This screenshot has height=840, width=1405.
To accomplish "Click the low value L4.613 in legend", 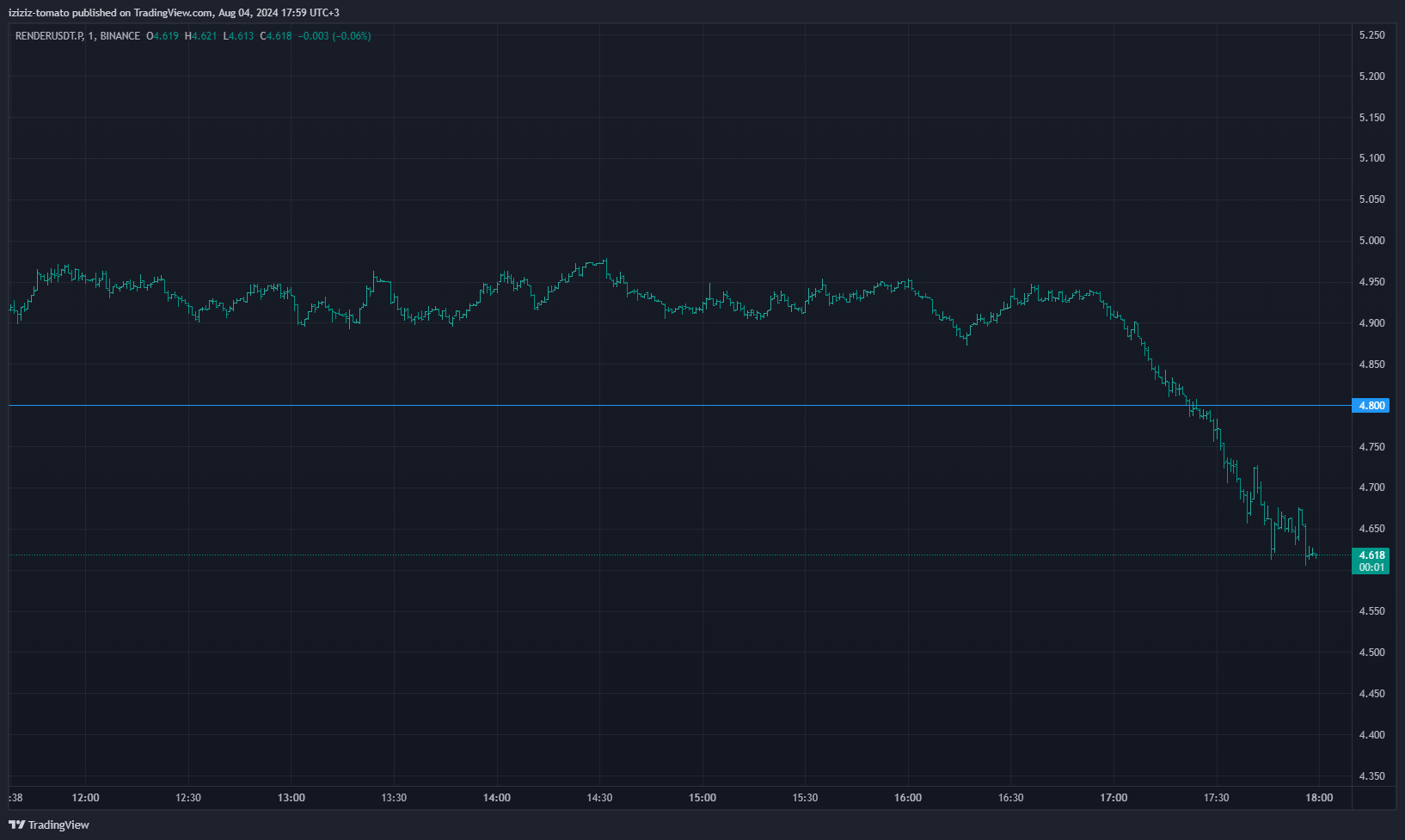I will coord(238,36).
